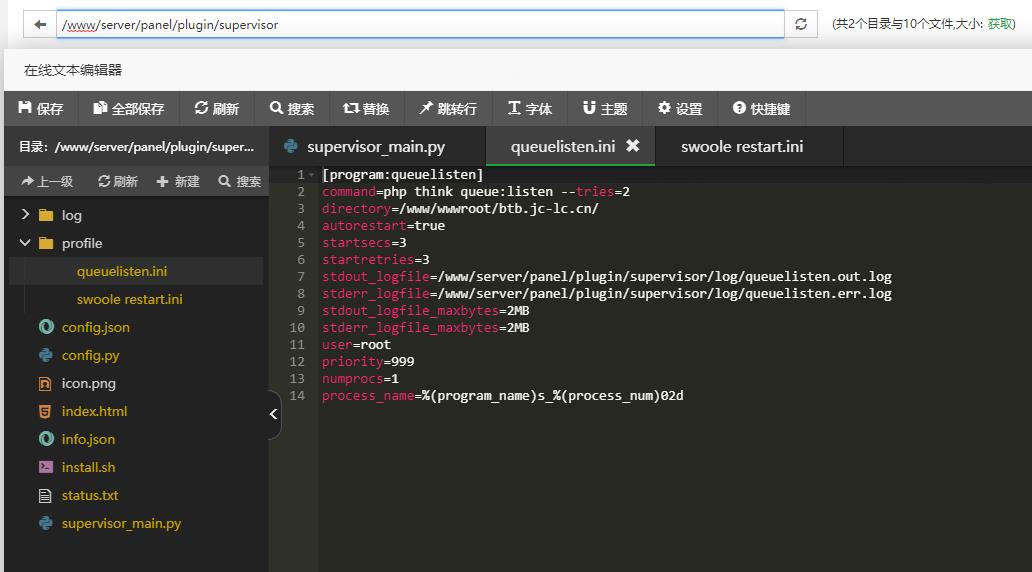The image size is (1032, 572).
Task: Switch to swoole restart.ini tab
Action: (741, 147)
